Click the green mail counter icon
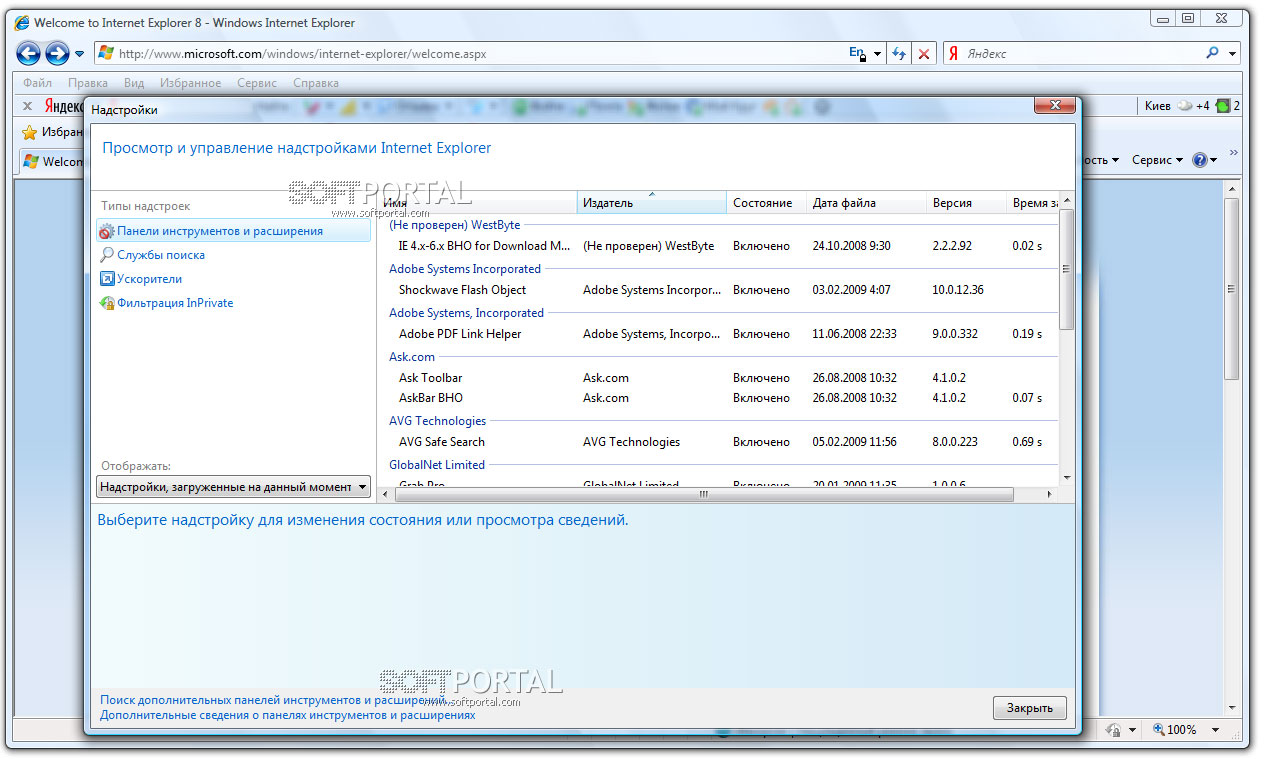Viewport: 1267px width, 759px height. [x=1222, y=106]
